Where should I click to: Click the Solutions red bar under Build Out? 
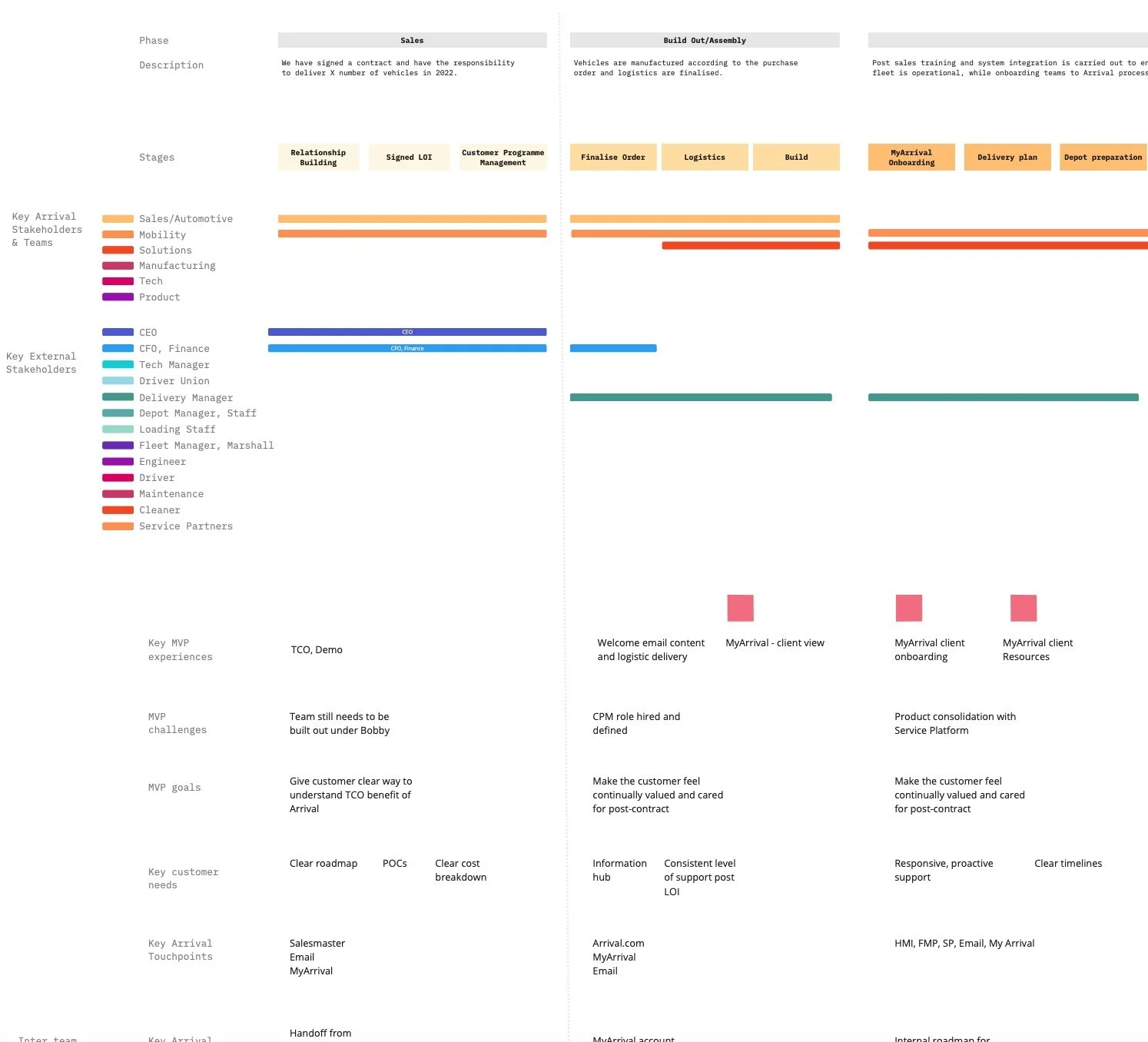pyautogui.click(x=751, y=246)
